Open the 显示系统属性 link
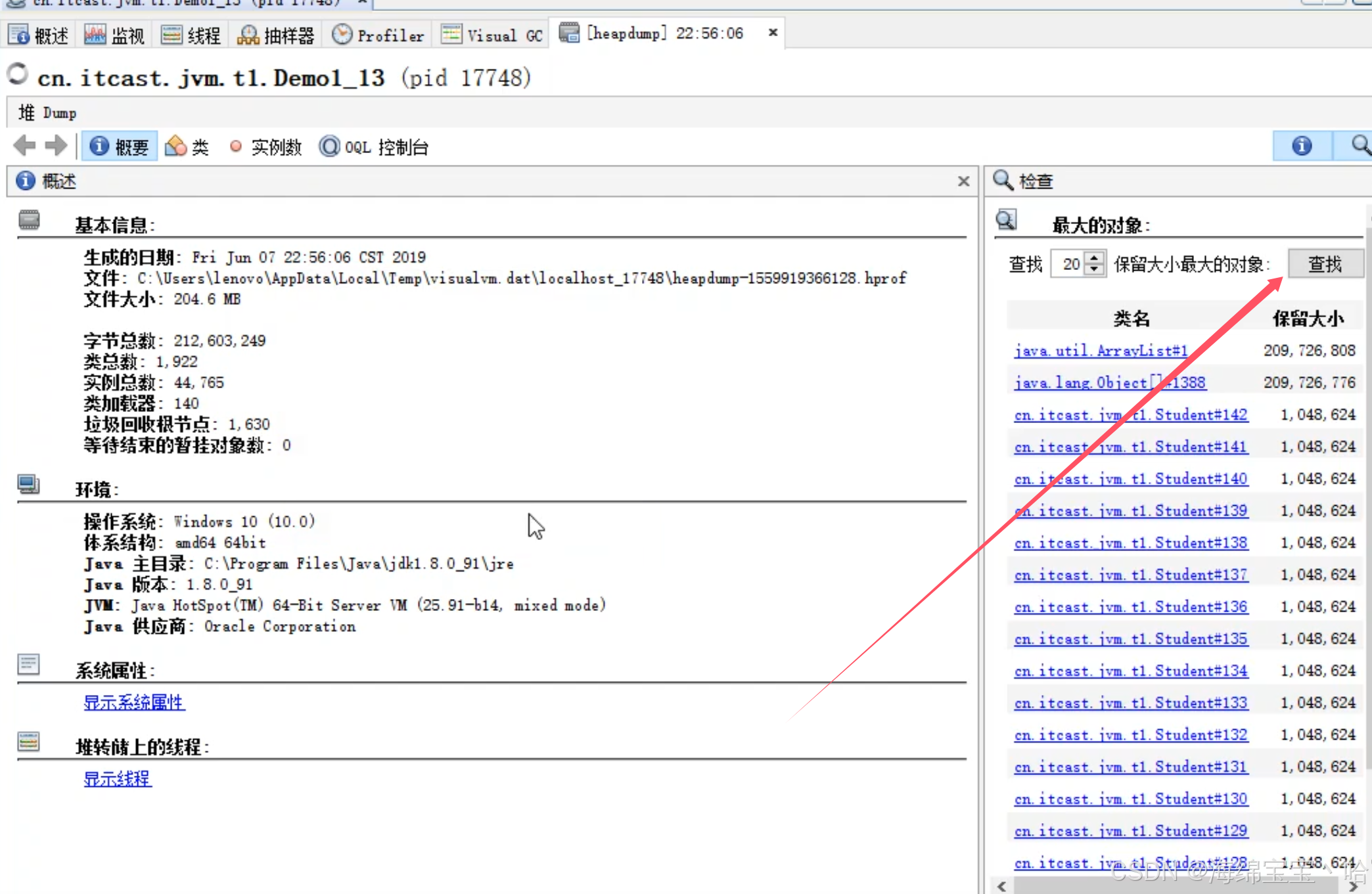 (134, 702)
